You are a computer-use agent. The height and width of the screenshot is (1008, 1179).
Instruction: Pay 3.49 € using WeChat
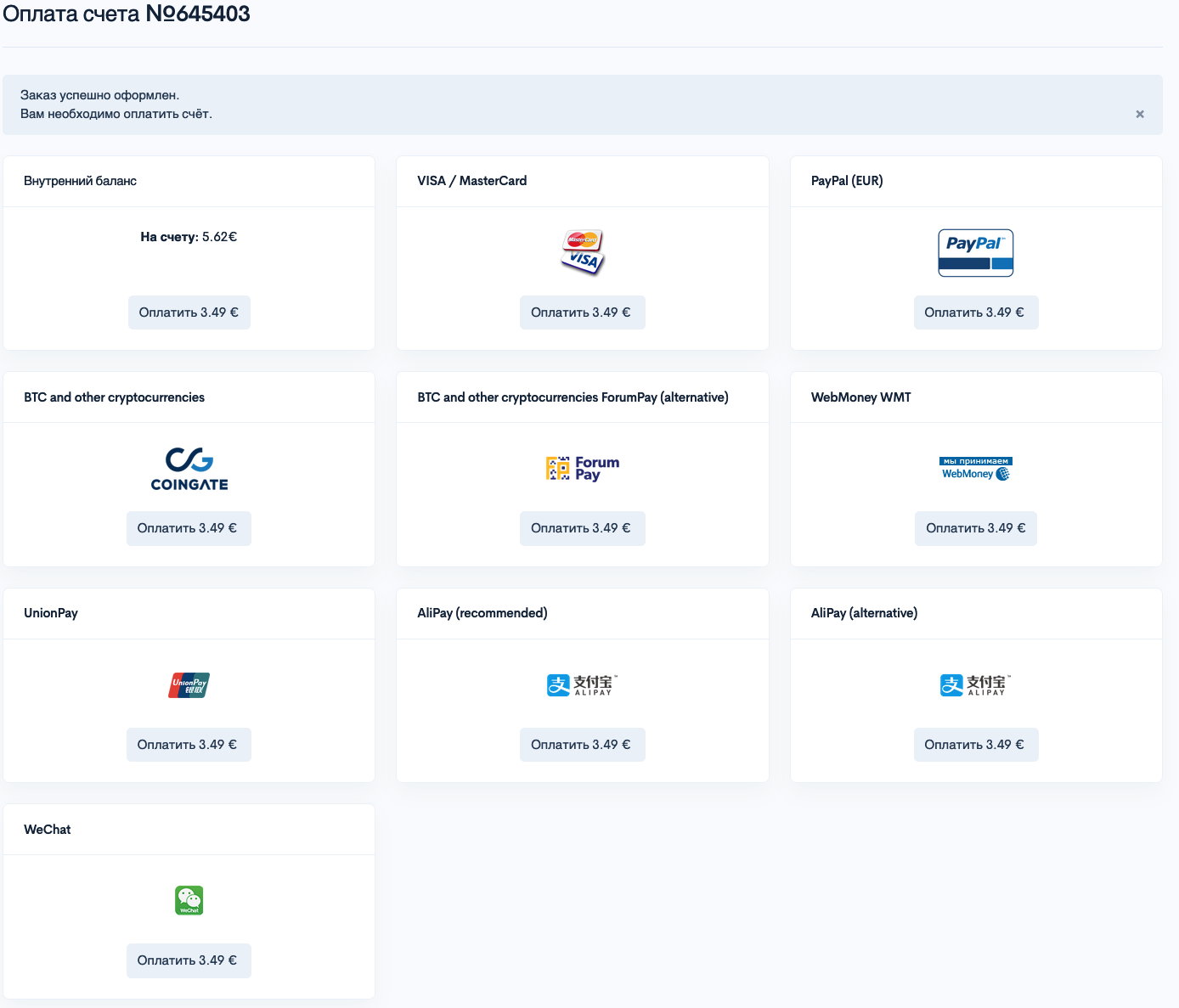[x=189, y=960]
